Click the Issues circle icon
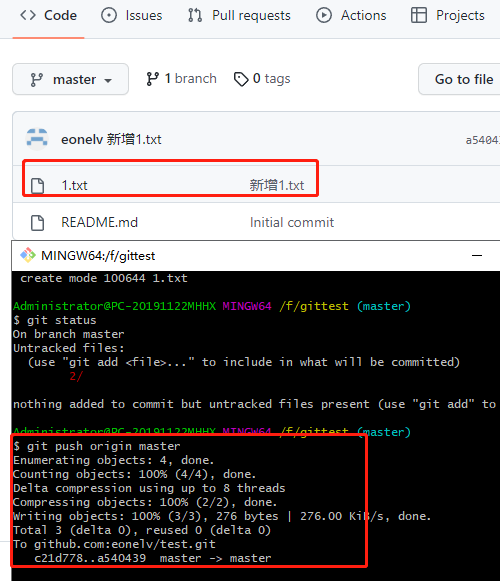Viewport: 500px width, 581px height. click(109, 16)
